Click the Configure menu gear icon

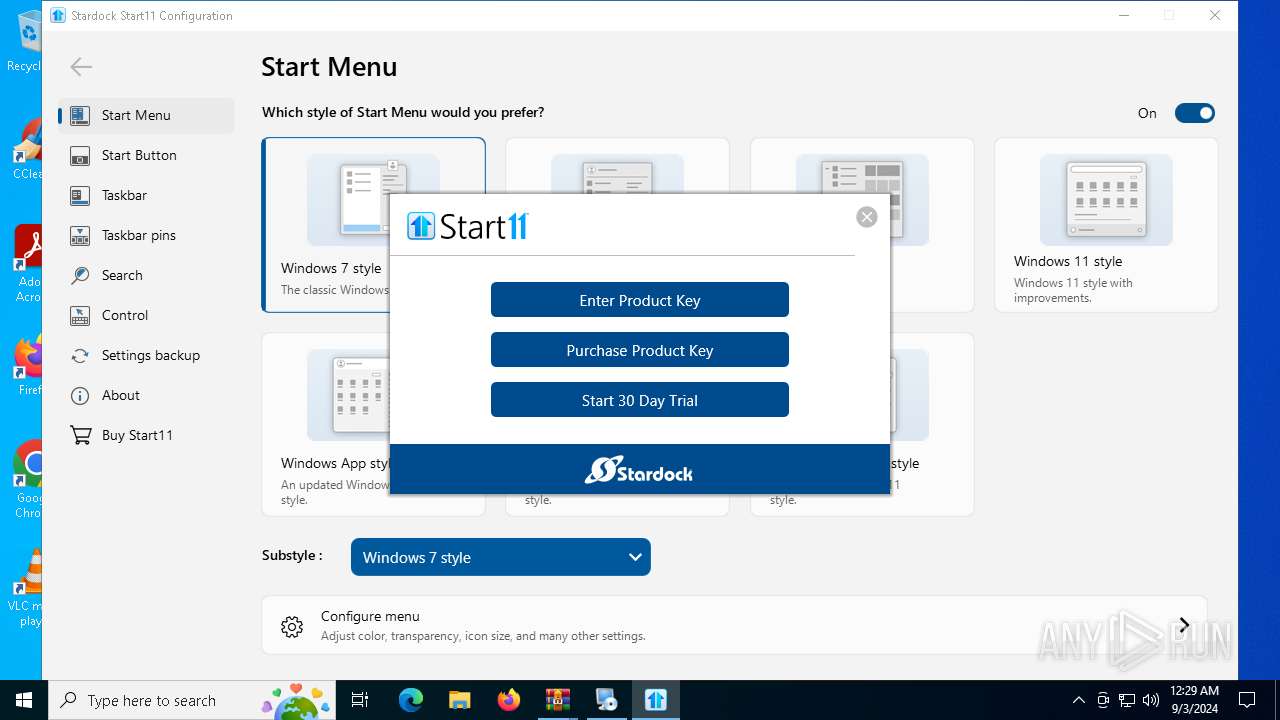pos(292,627)
